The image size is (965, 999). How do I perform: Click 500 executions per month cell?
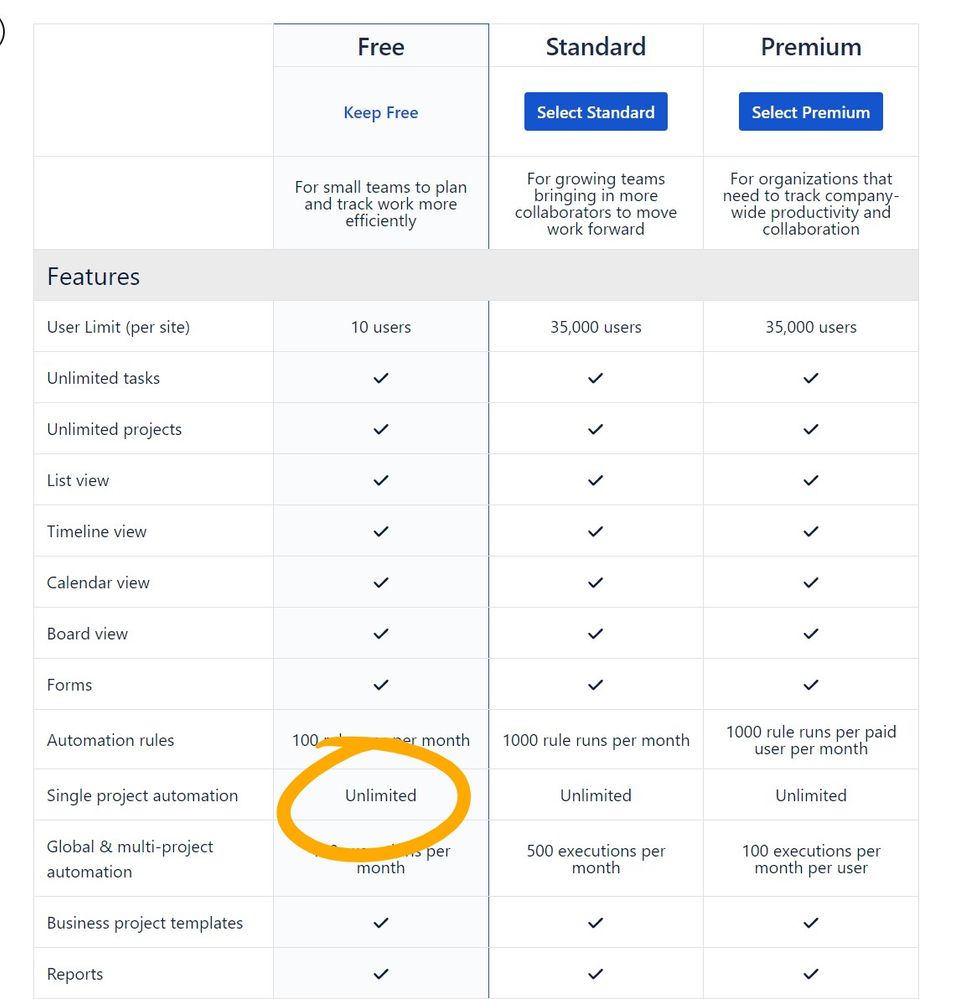(x=596, y=859)
